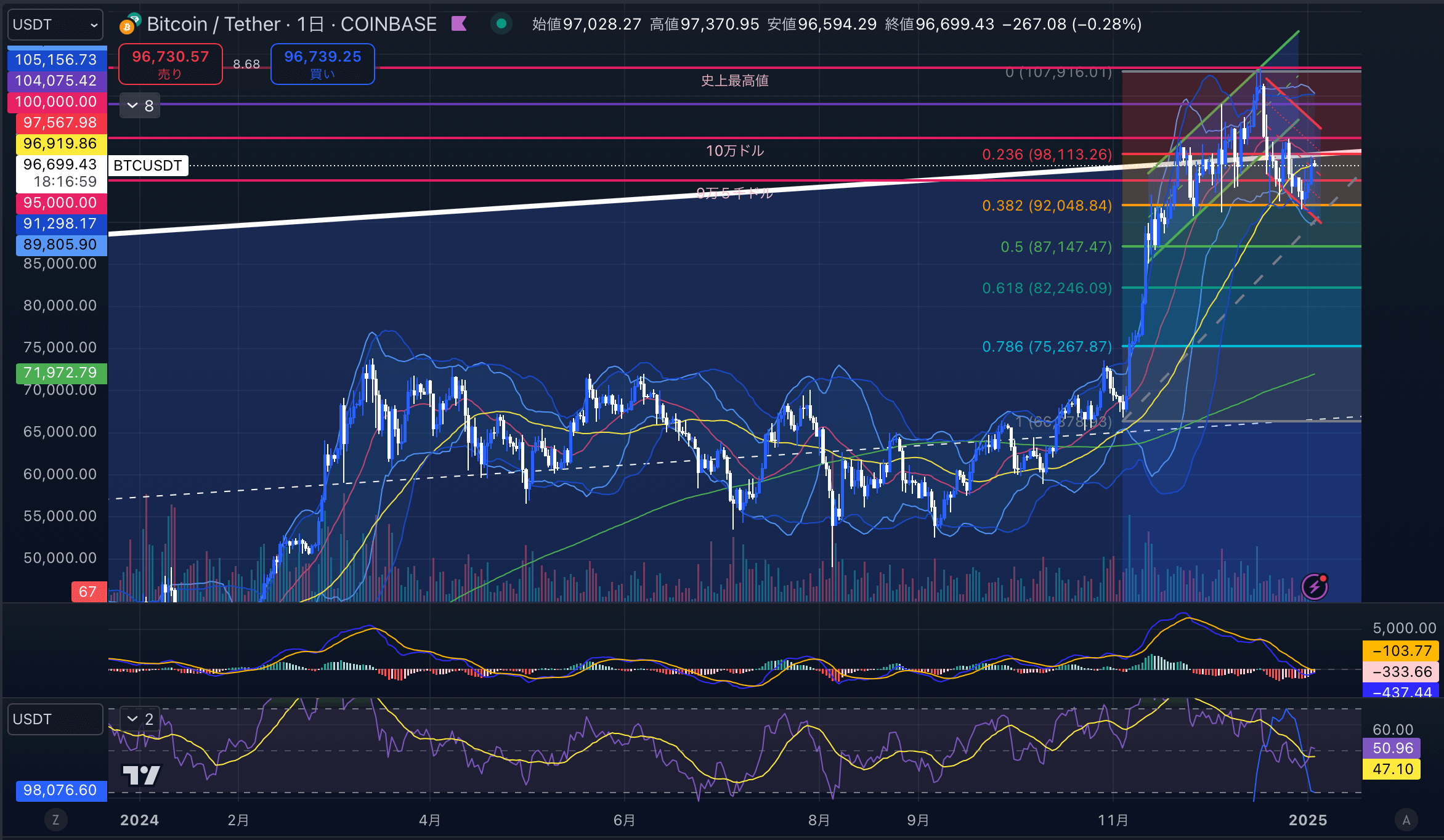
Task: Click the green 71,972.79 price label
Action: pos(60,373)
